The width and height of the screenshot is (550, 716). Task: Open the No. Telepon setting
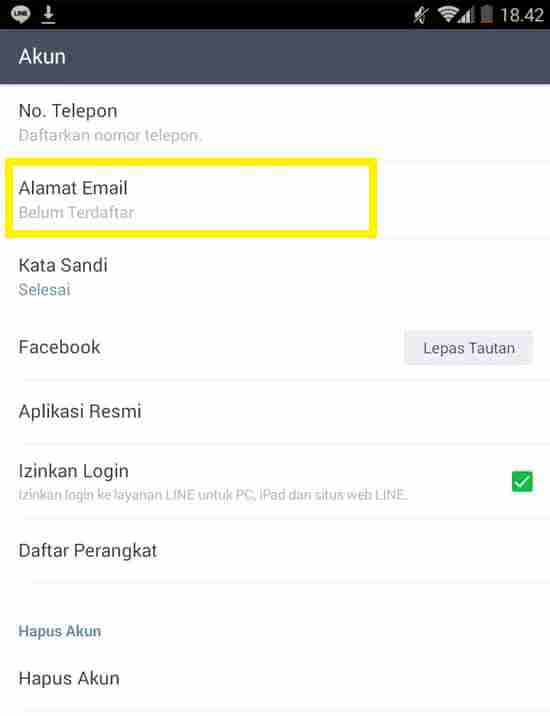(x=275, y=122)
